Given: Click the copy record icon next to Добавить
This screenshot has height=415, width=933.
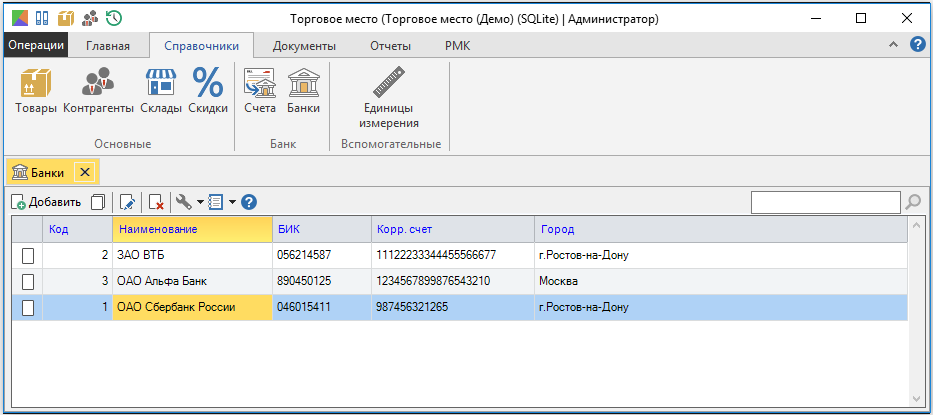Looking at the screenshot, I should 98,202.
